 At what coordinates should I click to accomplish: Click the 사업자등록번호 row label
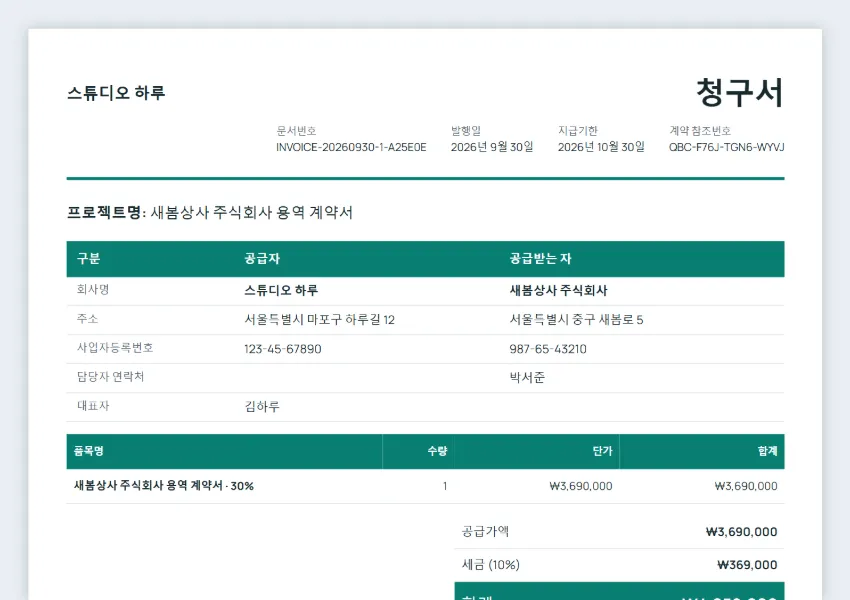coord(115,347)
